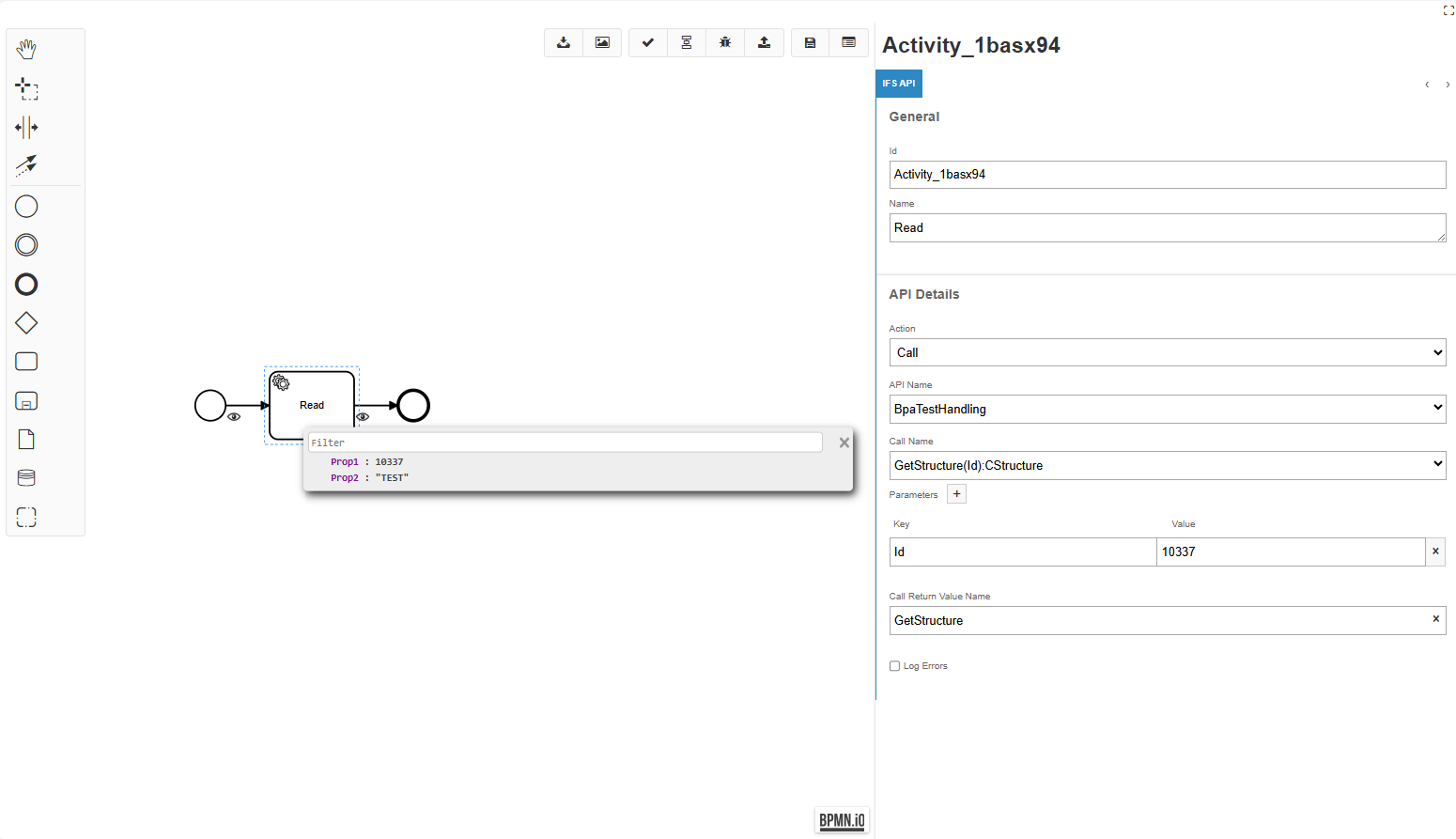Click the BPMN.io logo
Screen dimensions: 1456x839
coord(842,820)
